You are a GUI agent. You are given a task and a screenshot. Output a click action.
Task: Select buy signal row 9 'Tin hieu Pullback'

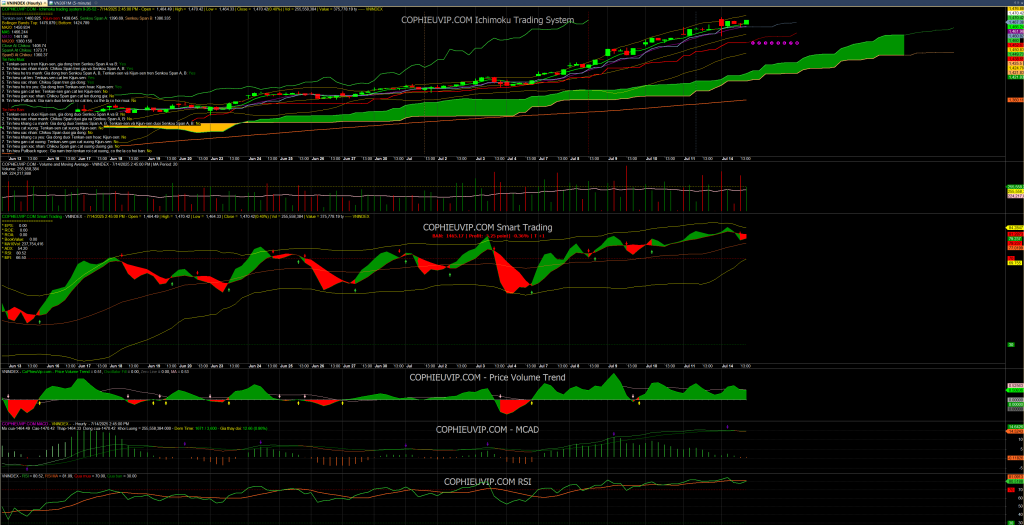tap(69, 101)
